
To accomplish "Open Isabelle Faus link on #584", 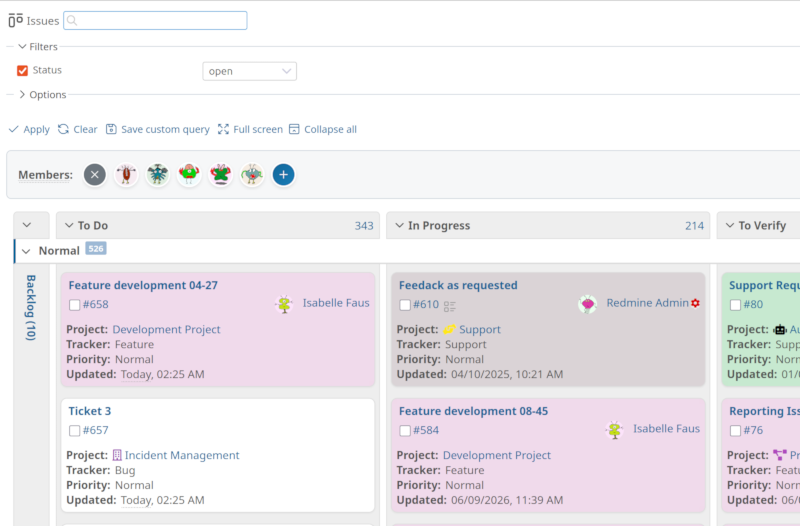I will (x=666, y=429).
